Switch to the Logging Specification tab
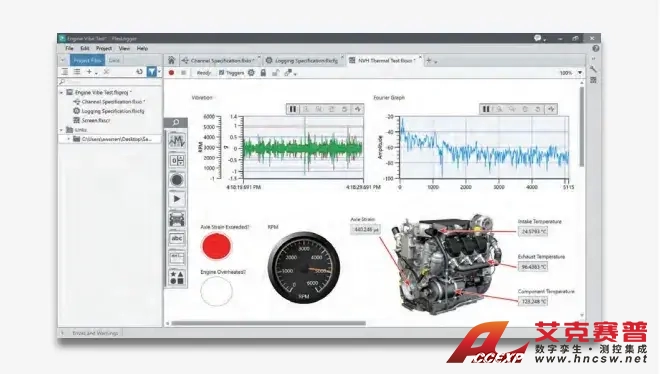This screenshot has width=660, height=374. (x=302, y=61)
